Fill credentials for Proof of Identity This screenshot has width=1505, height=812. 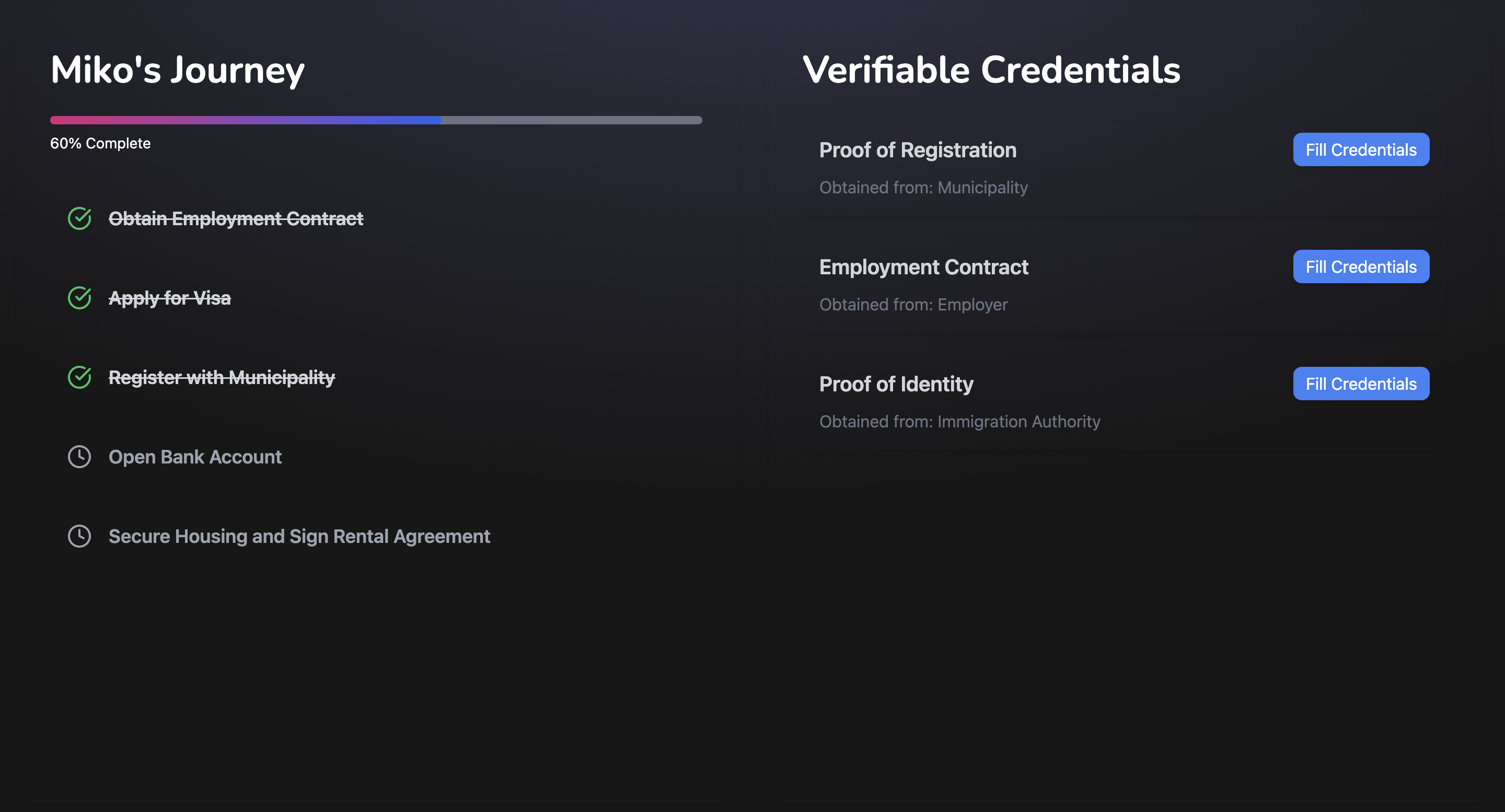click(1361, 384)
